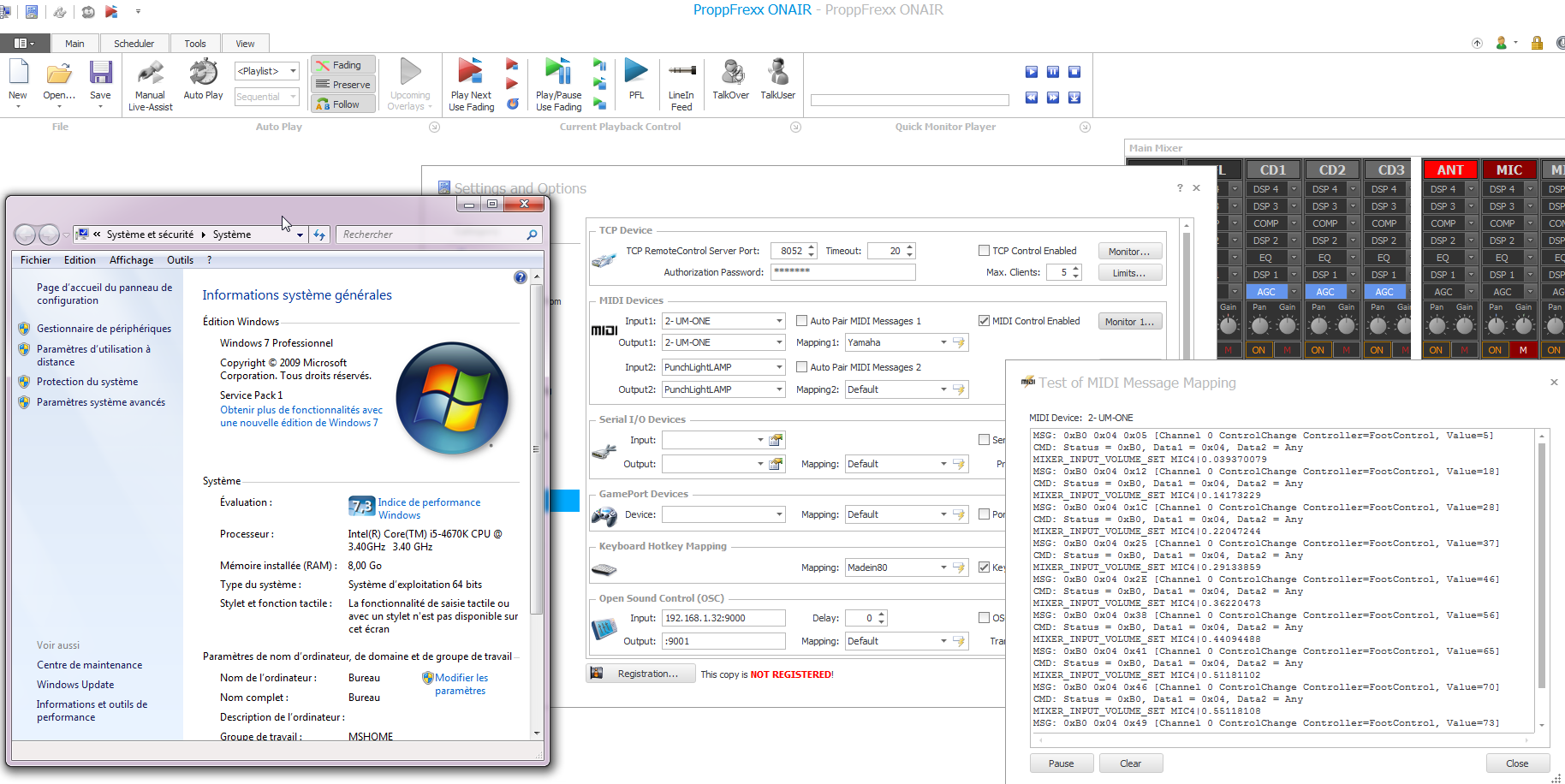Uncheck MIDI Control Enabled
Image resolution: width=1565 pixels, height=784 pixels.
click(984, 321)
